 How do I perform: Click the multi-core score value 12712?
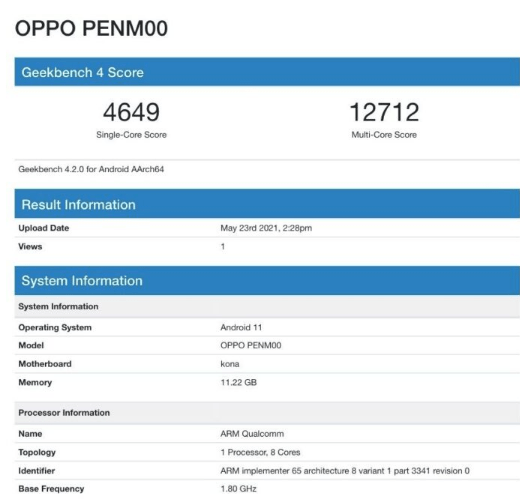tap(384, 112)
